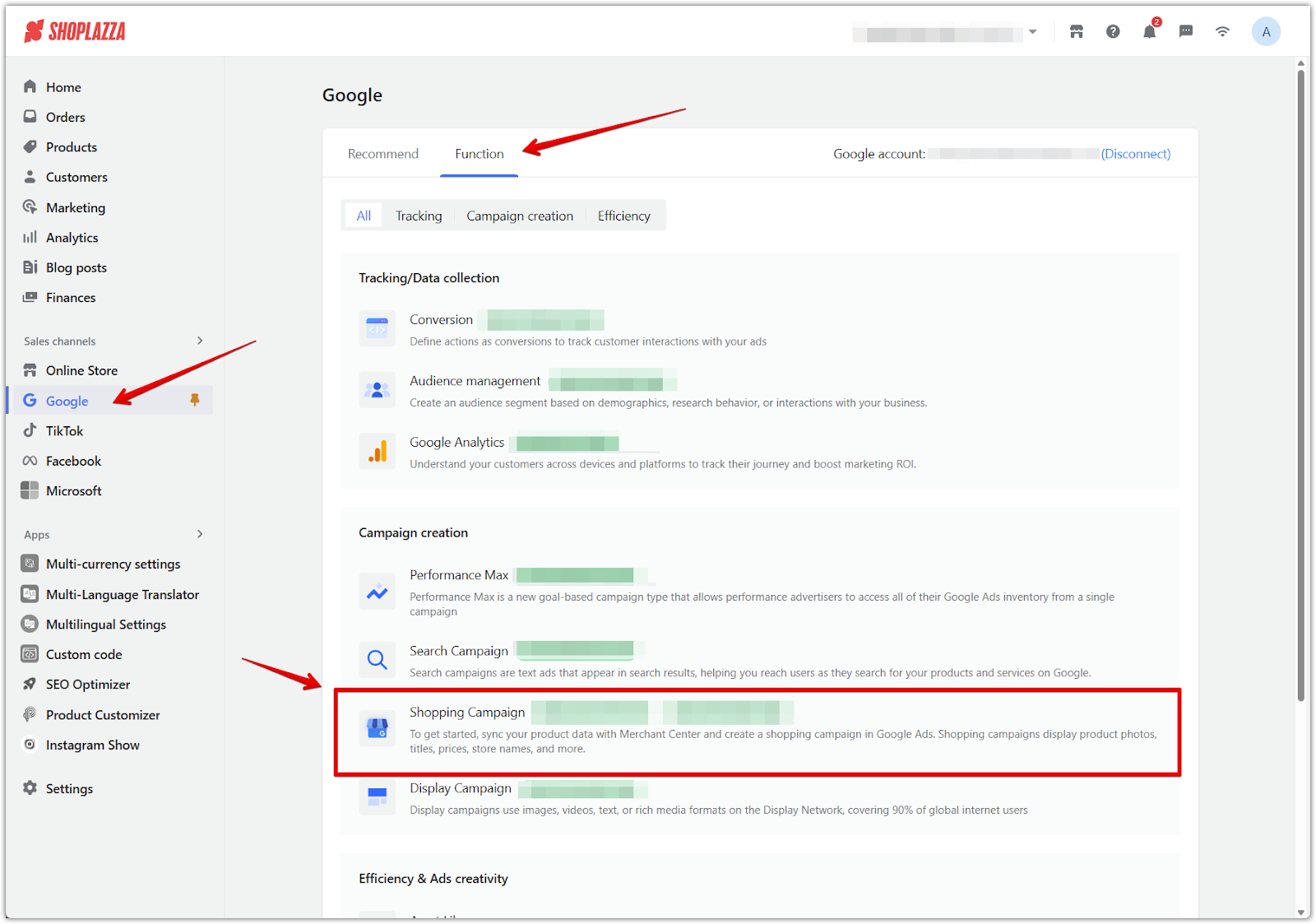Click the Conversion feature icon
Screen dimensions: 1316x924
(x=378, y=329)
